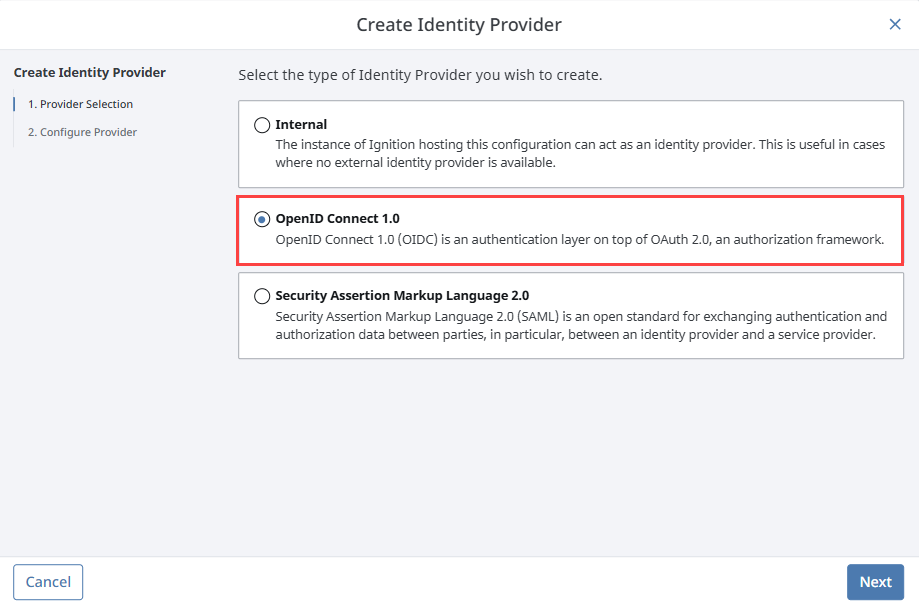Click the OIDC authentication layer description text
This screenshot has height=606, width=919.
pyautogui.click(x=580, y=240)
